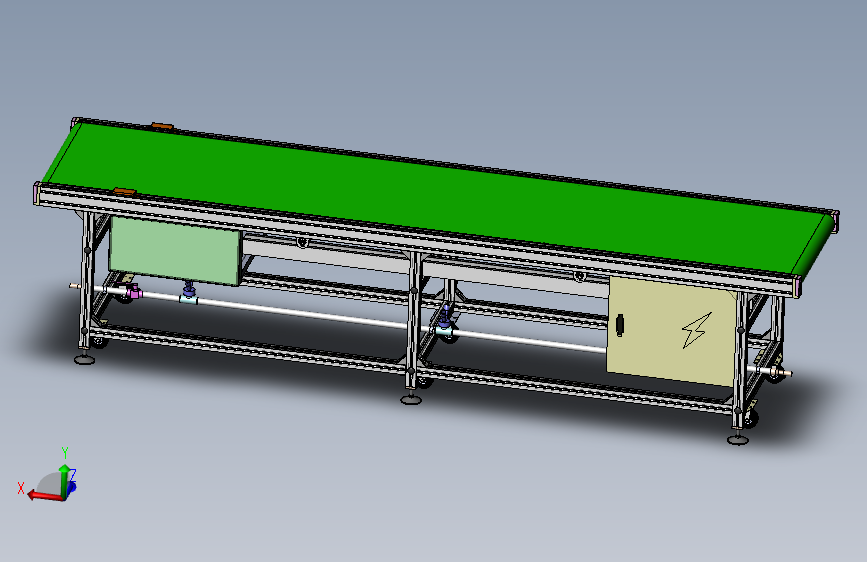
Task: Click the black handle on the cabinet door
Action: click(x=620, y=325)
